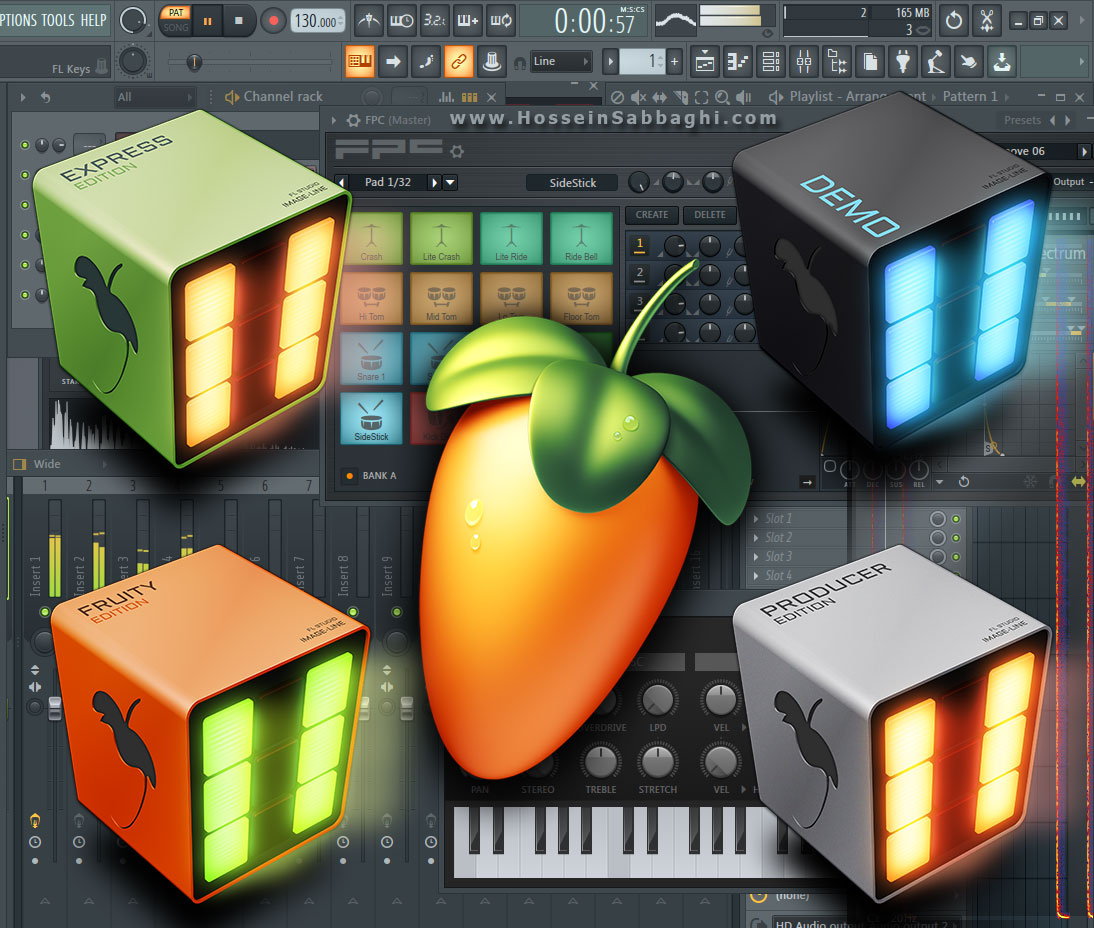1094x928 pixels.
Task: Open the Line snap dropdown
Action: point(560,62)
